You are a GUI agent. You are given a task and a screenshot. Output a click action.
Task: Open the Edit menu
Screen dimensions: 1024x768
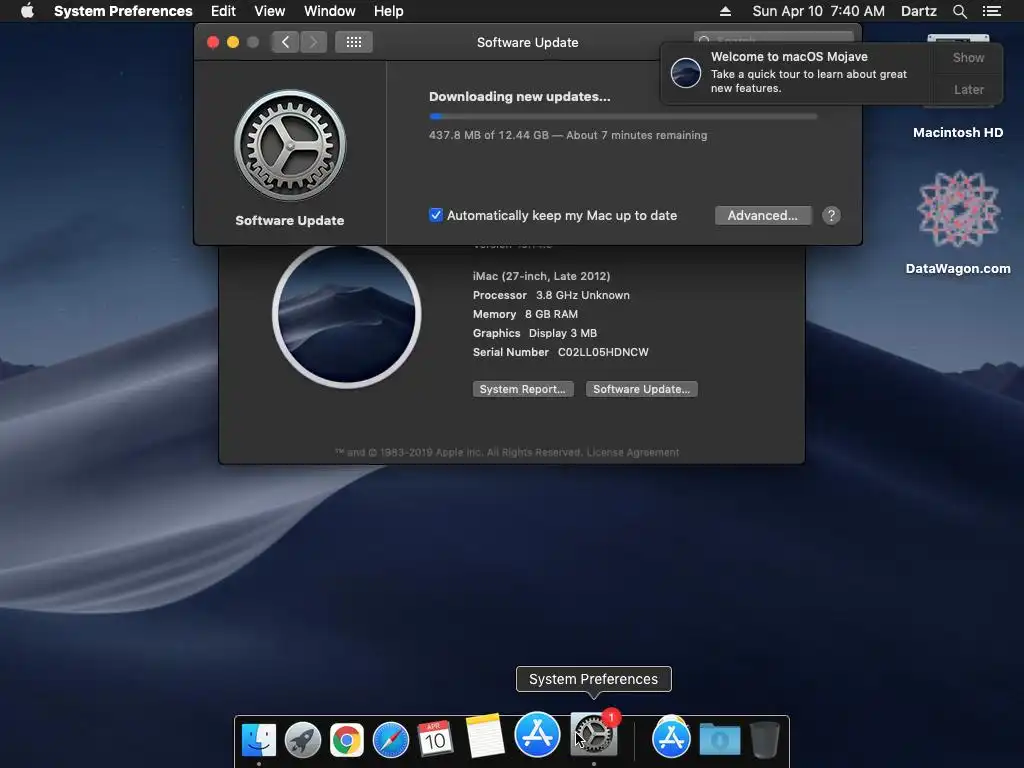(223, 11)
